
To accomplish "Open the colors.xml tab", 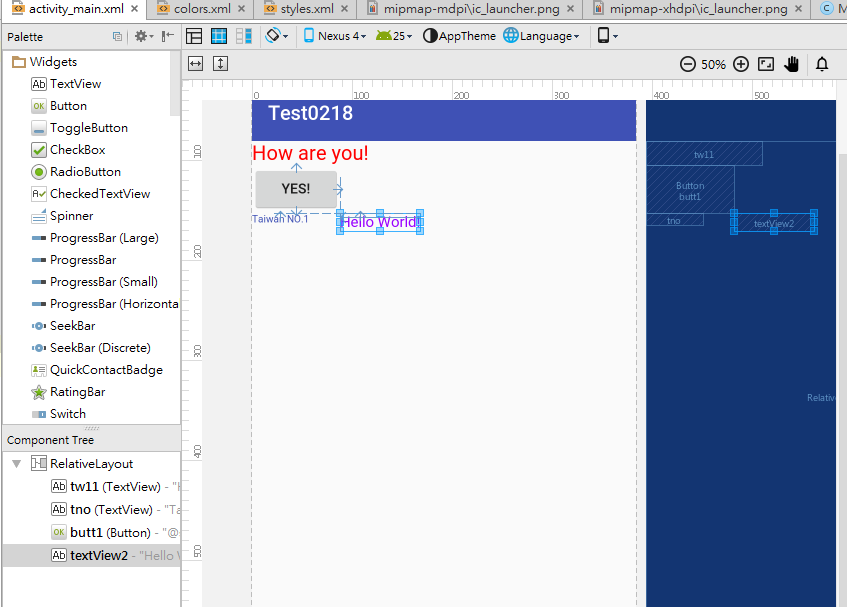I will coord(202,9).
